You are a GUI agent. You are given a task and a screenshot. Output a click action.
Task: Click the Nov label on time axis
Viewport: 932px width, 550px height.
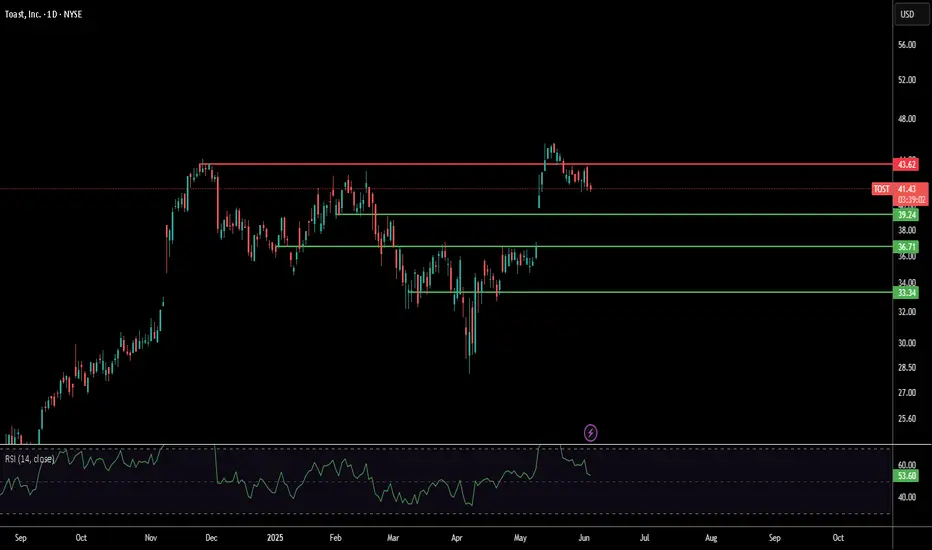[x=151, y=538]
